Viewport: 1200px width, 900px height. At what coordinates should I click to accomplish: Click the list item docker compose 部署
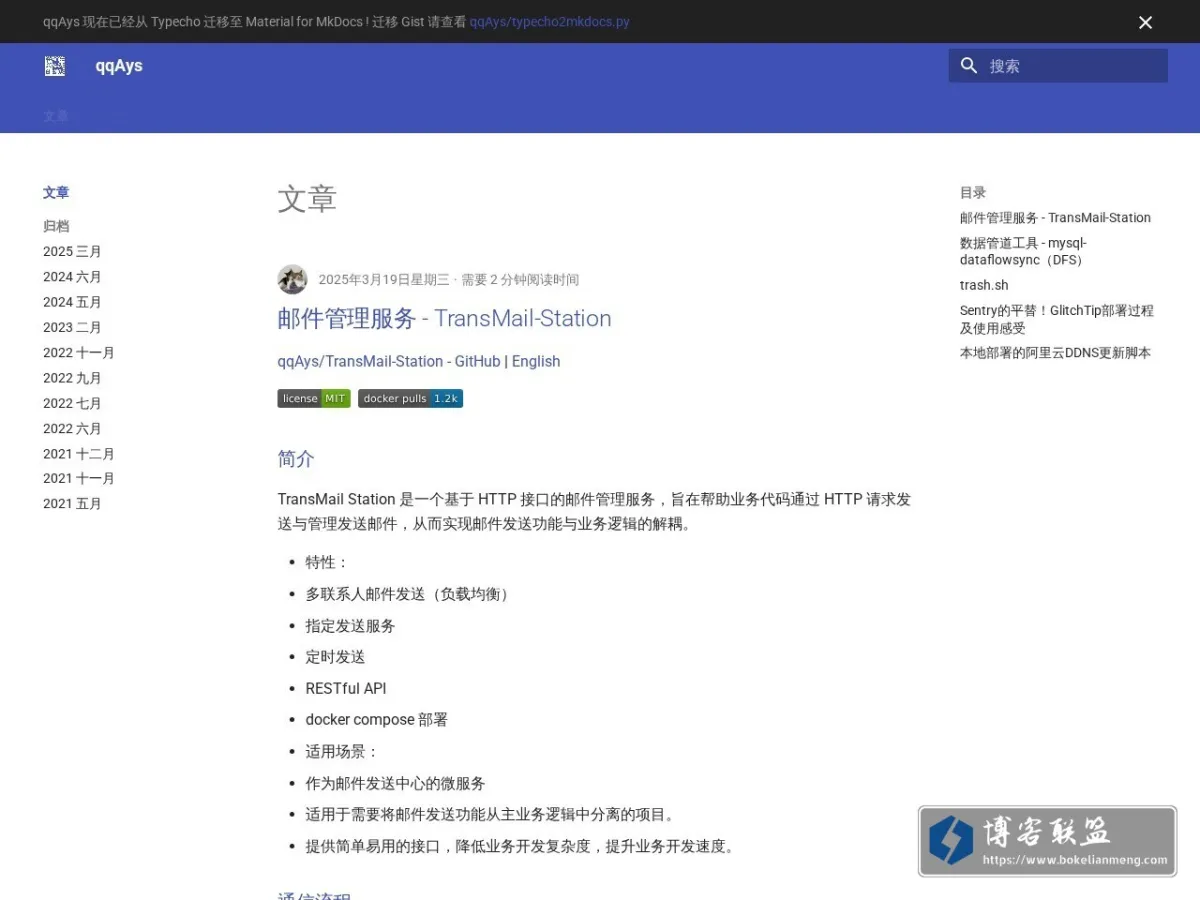[x=377, y=719]
